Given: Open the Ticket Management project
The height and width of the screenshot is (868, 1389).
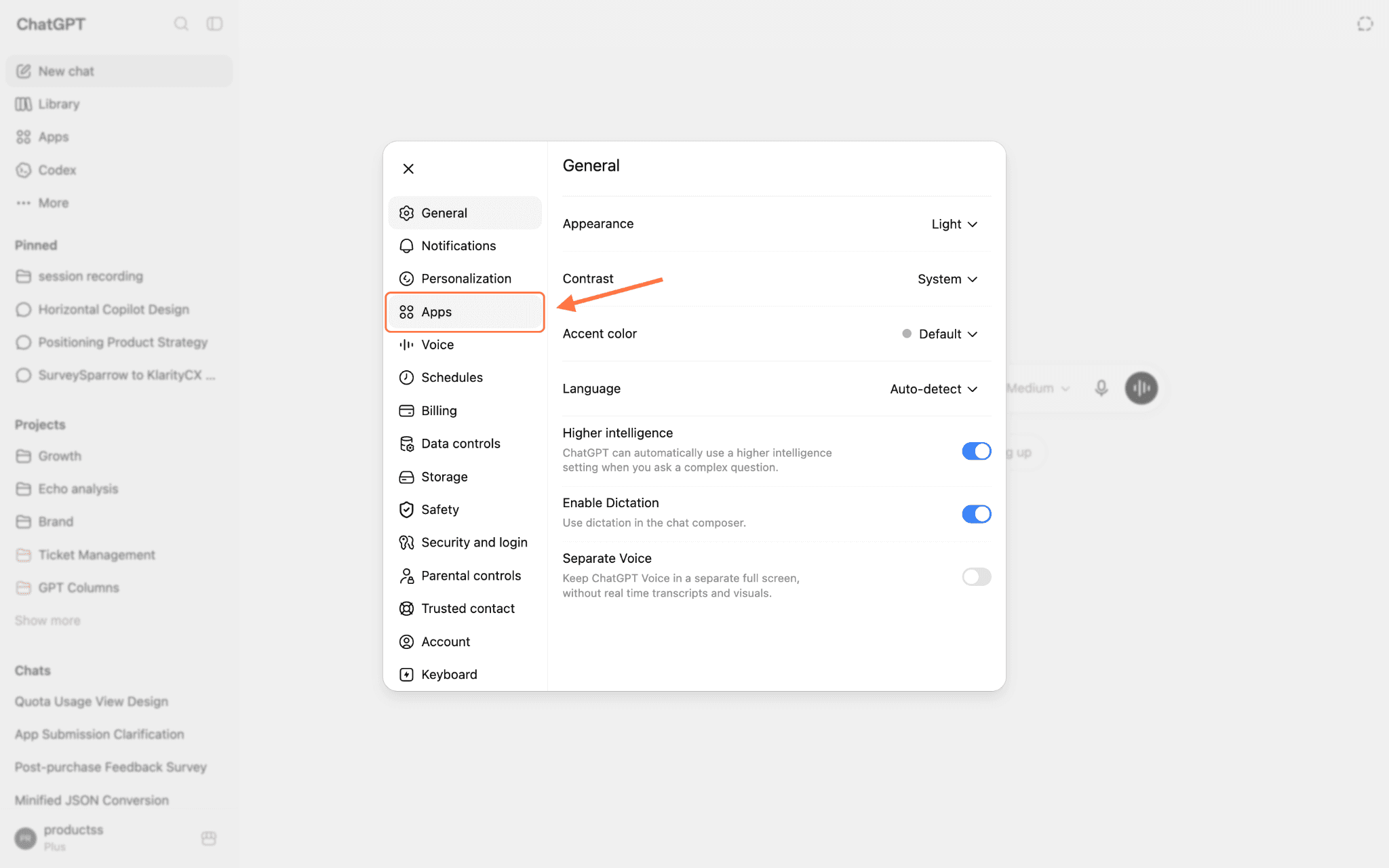Looking at the screenshot, I should [x=119, y=555].
